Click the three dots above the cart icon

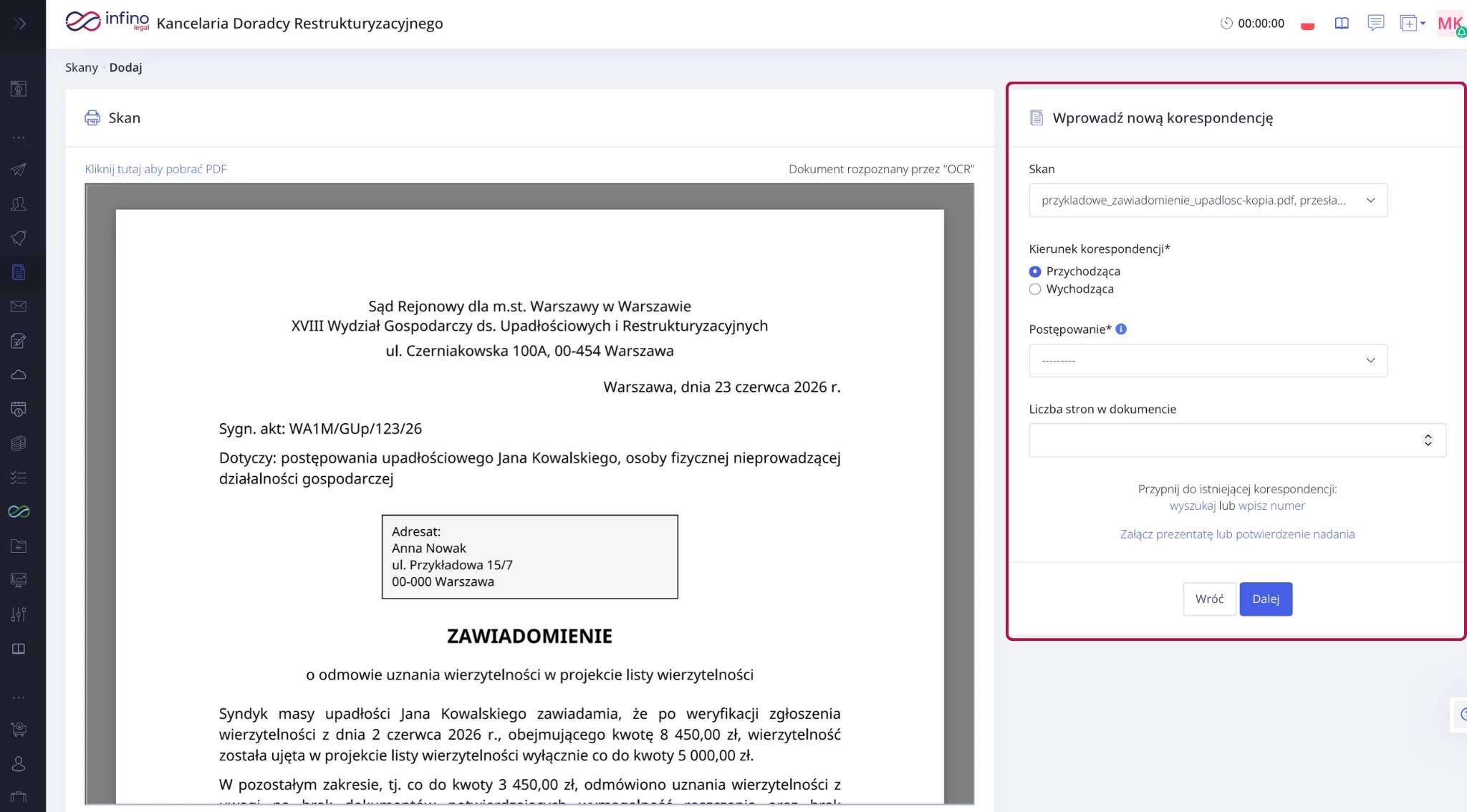(x=19, y=697)
